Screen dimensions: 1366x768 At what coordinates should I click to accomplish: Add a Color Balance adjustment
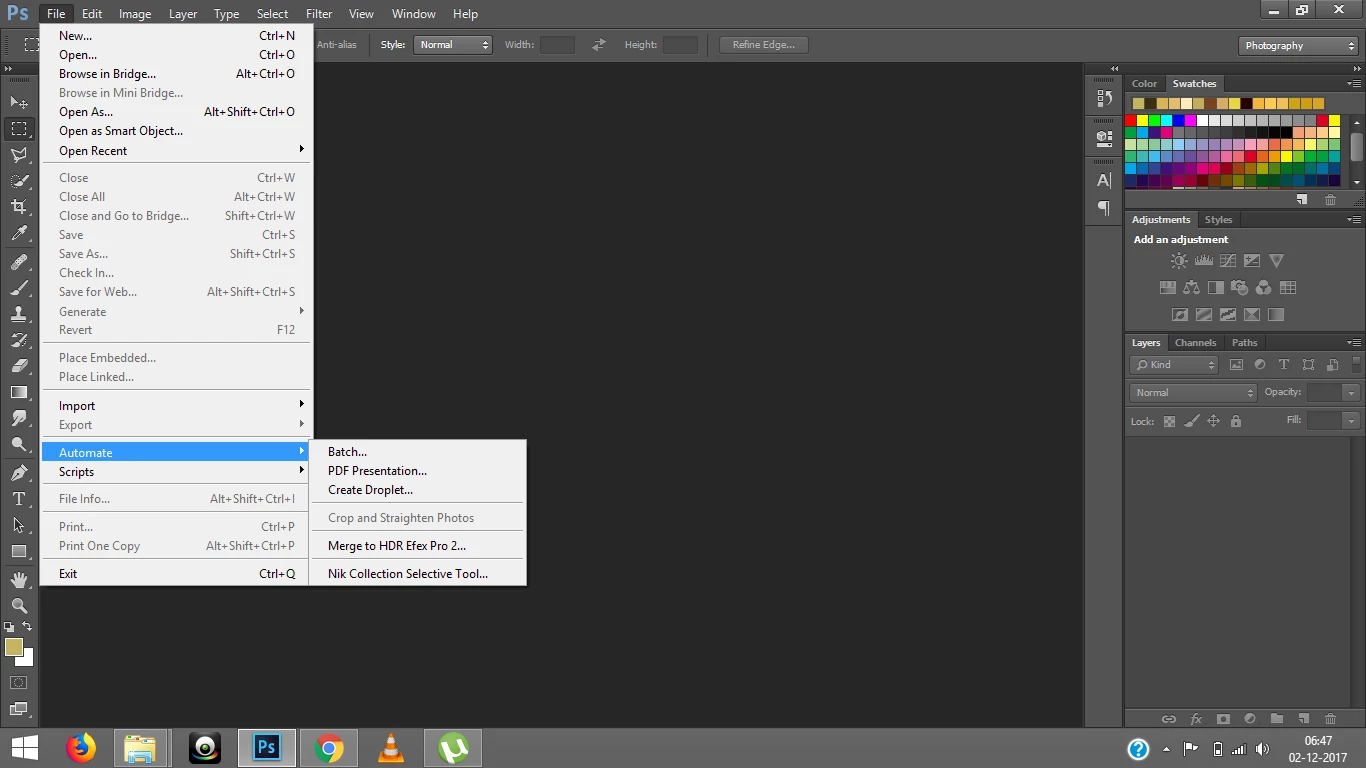1191,288
